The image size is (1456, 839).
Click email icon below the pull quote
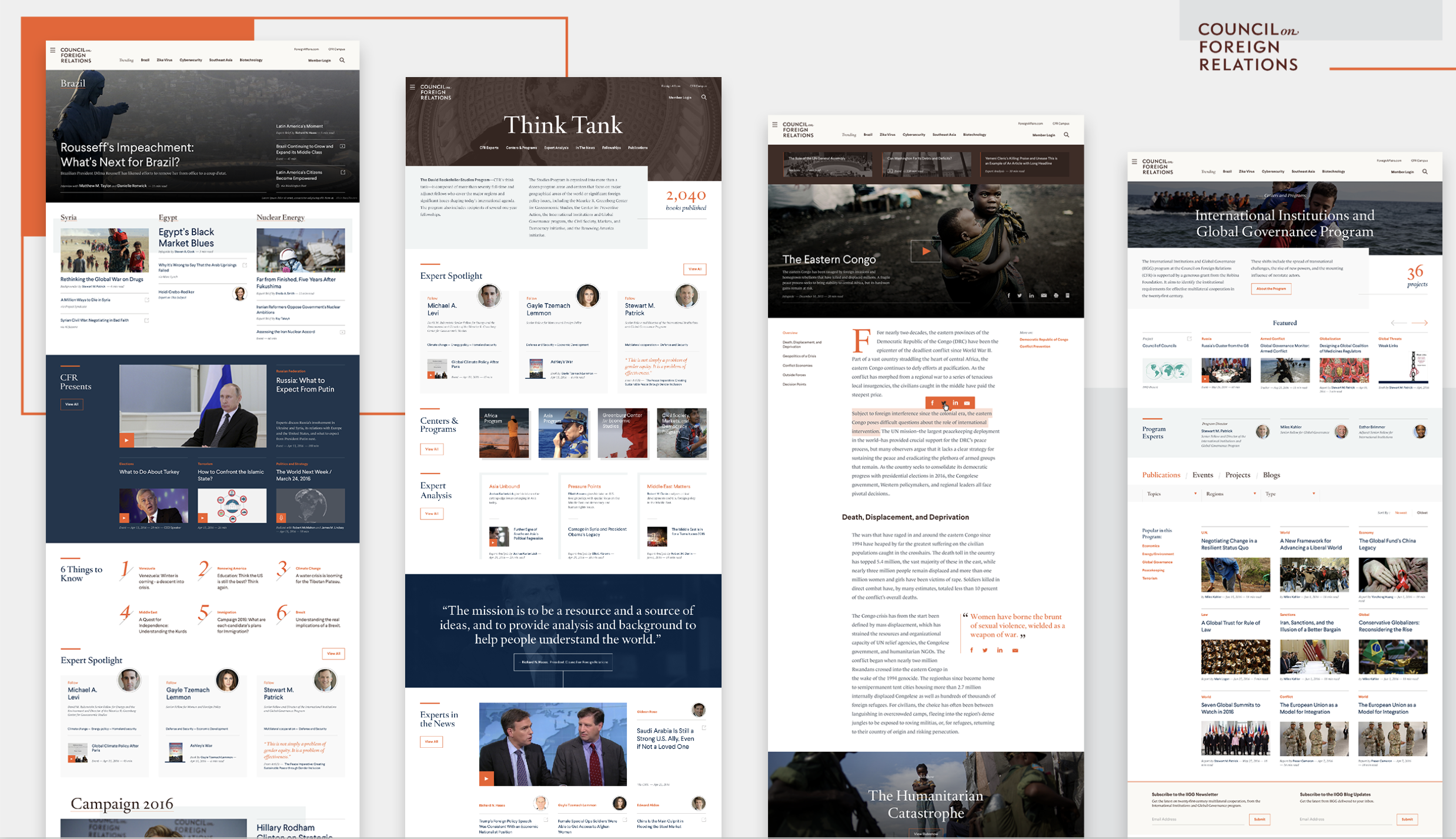point(1015,650)
